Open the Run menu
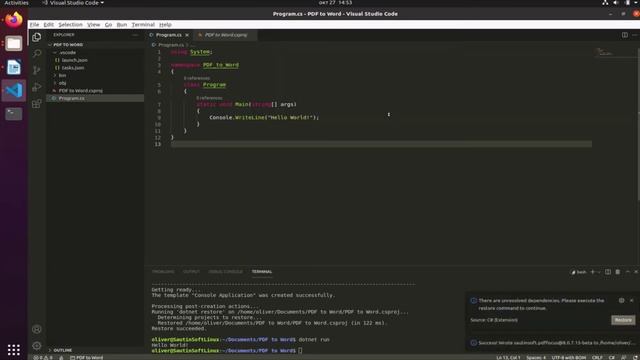Screen dimensions: 640x360 coord(122,24)
